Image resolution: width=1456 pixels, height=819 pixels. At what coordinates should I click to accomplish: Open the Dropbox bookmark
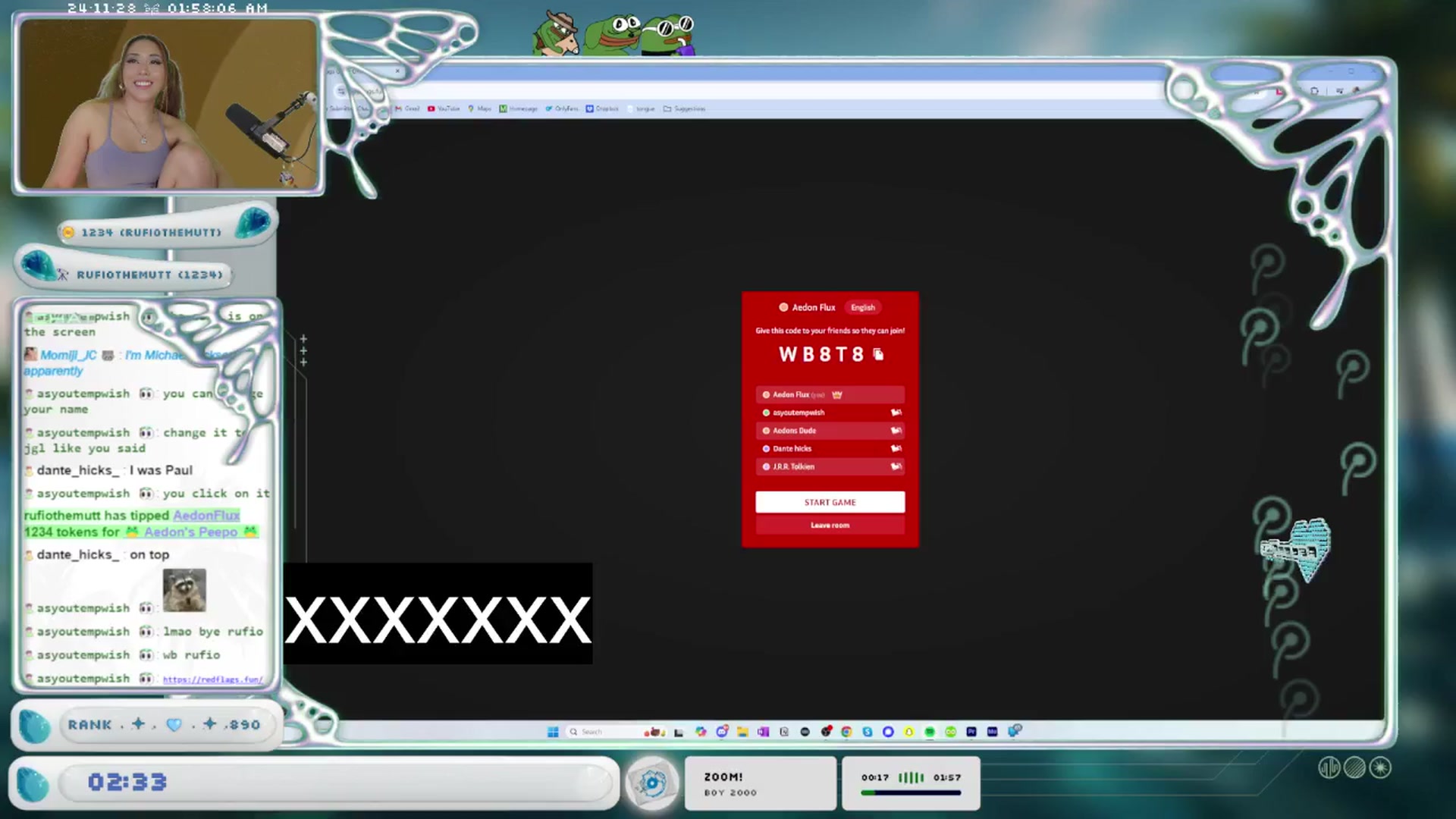[602, 108]
